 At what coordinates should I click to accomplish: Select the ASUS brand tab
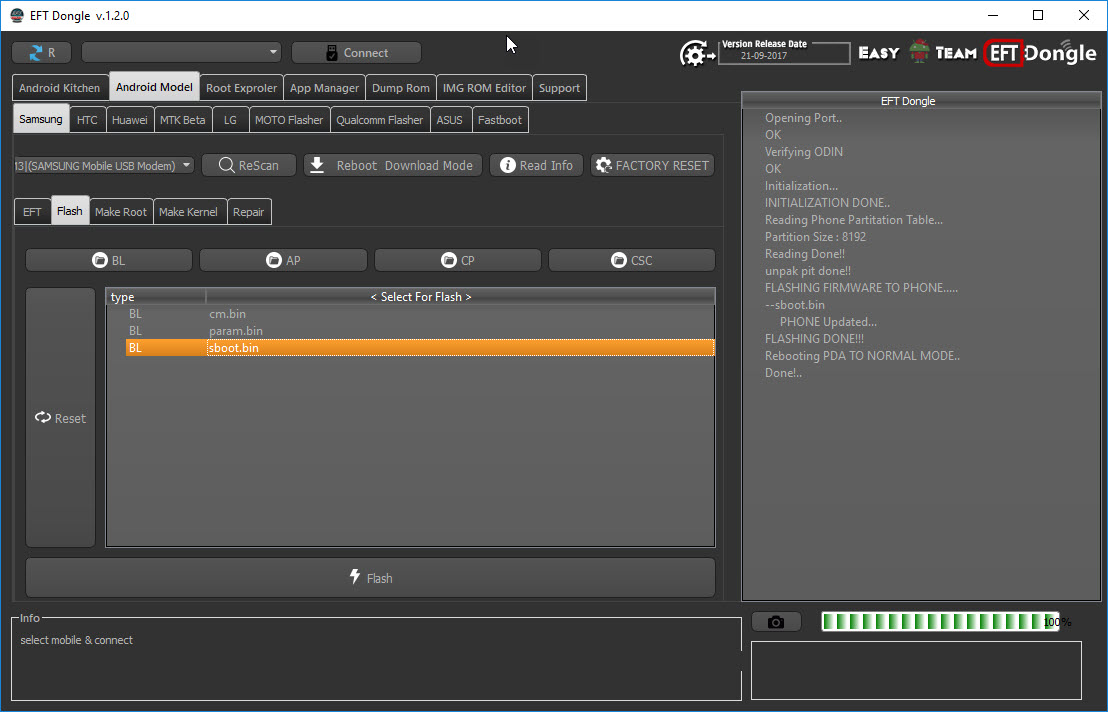click(449, 119)
